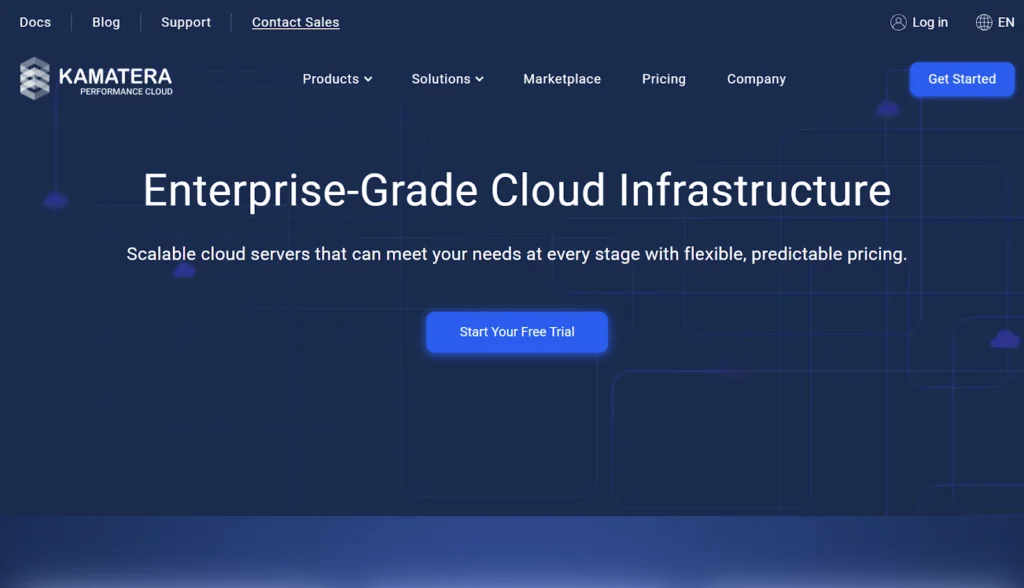Click the EN label in the top bar

tap(1008, 21)
